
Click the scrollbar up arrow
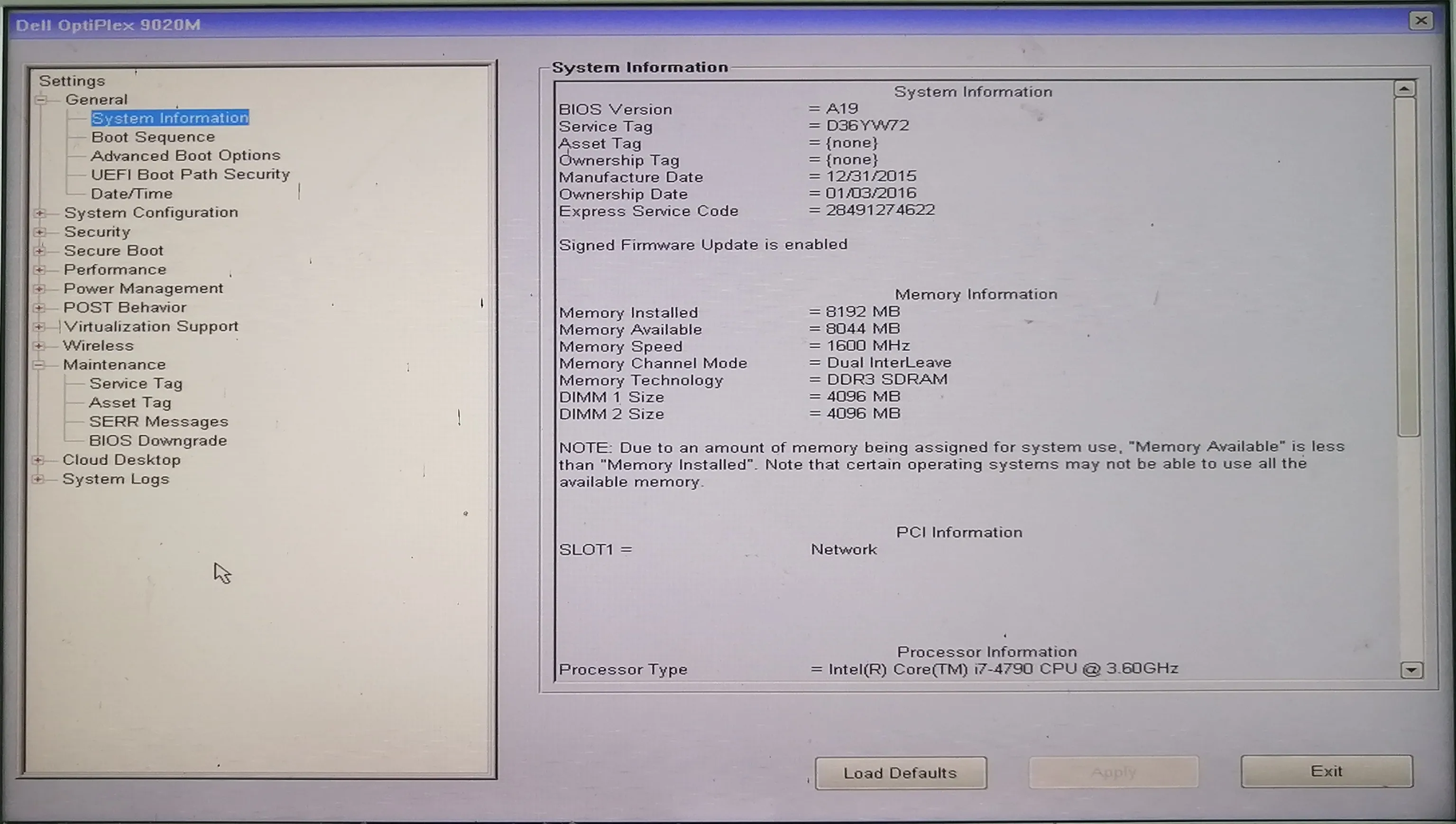(1404, 89)
